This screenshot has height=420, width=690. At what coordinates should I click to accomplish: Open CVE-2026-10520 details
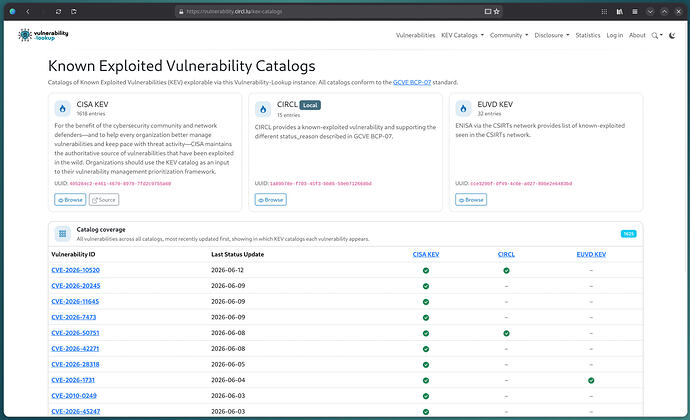click(x=75, y=270)
